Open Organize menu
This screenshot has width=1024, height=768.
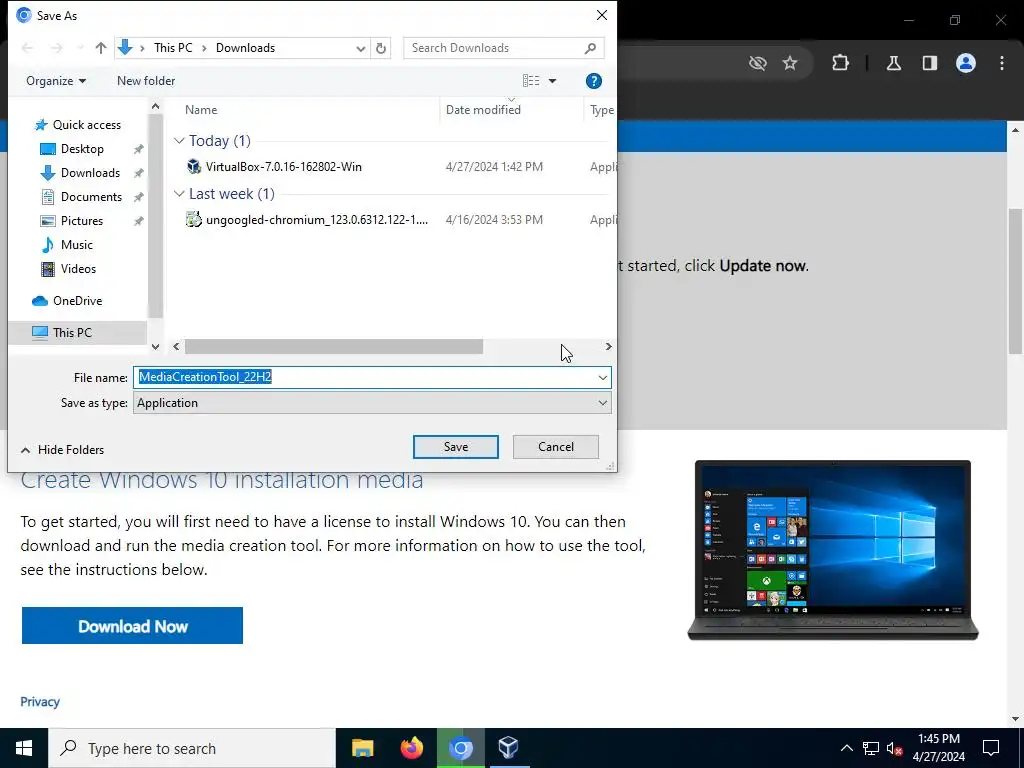coord(56,81)
